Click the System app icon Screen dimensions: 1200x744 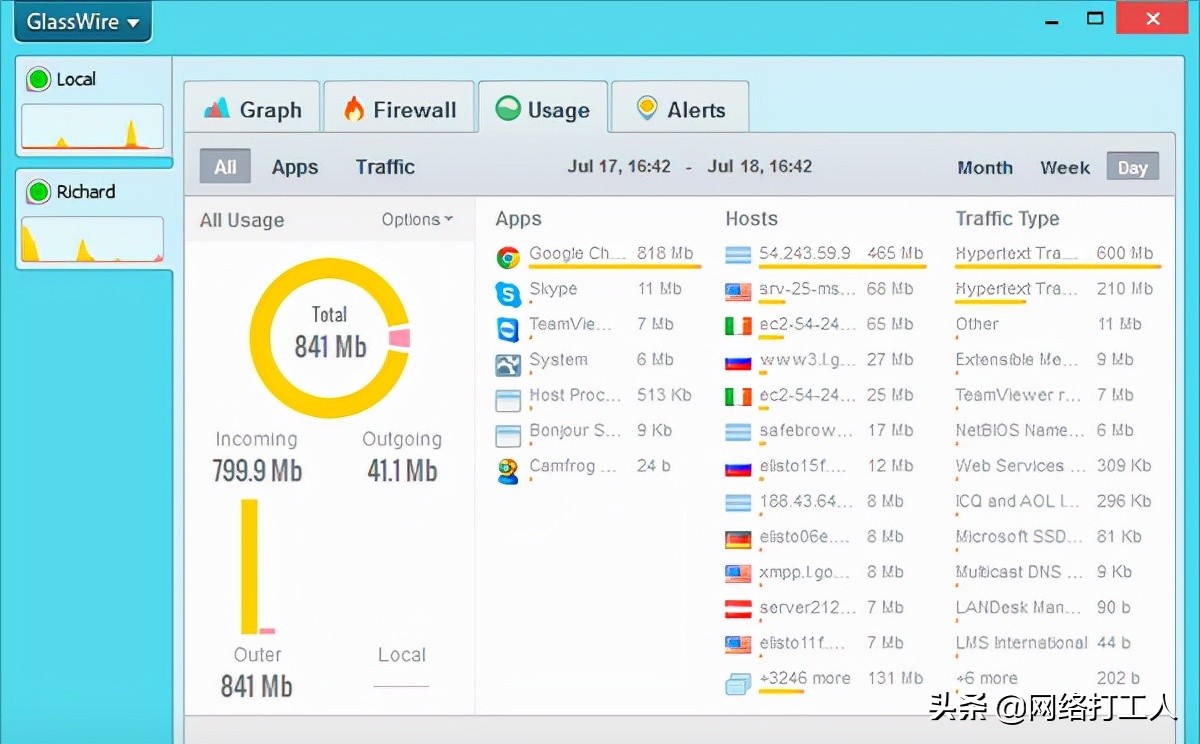[x=508, y=360]
